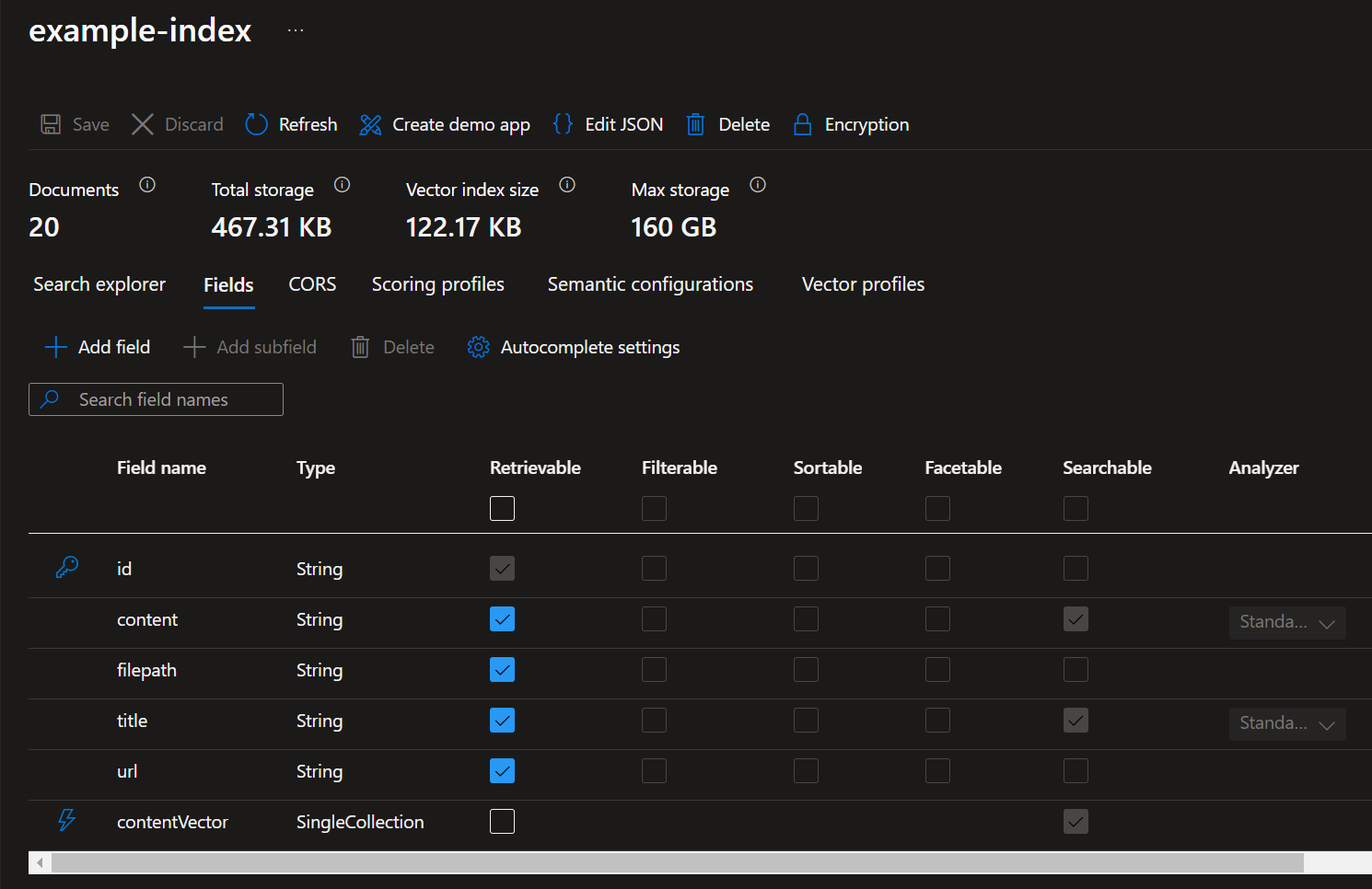Click the Encryption lock icon
The image size is (1372, 889).
coord(802,125)
